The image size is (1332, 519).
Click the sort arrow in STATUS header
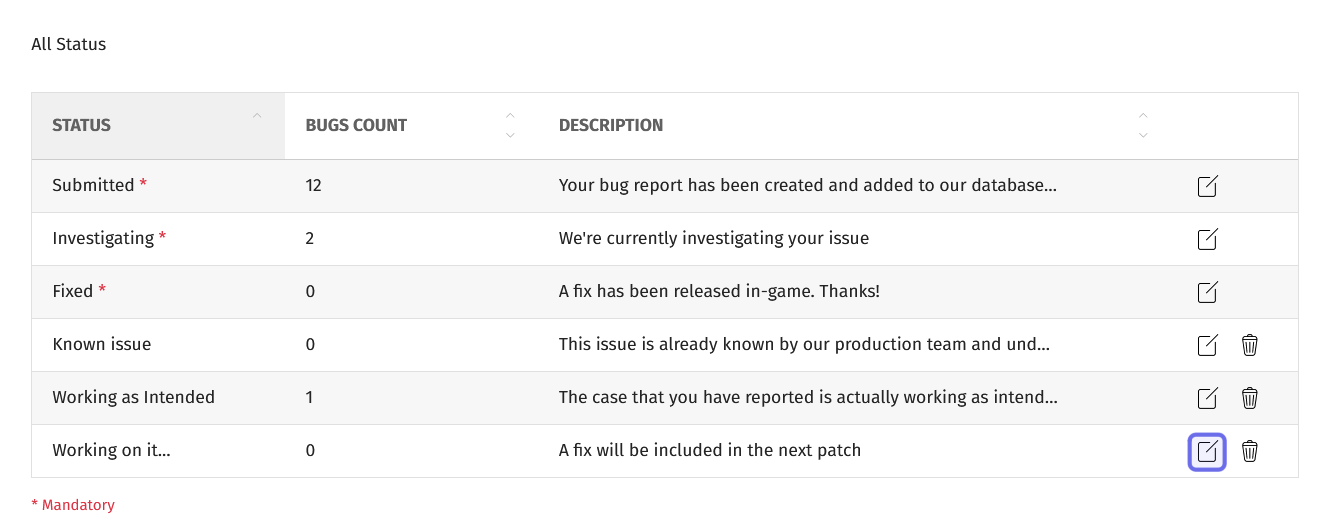(x=257, y=116)
